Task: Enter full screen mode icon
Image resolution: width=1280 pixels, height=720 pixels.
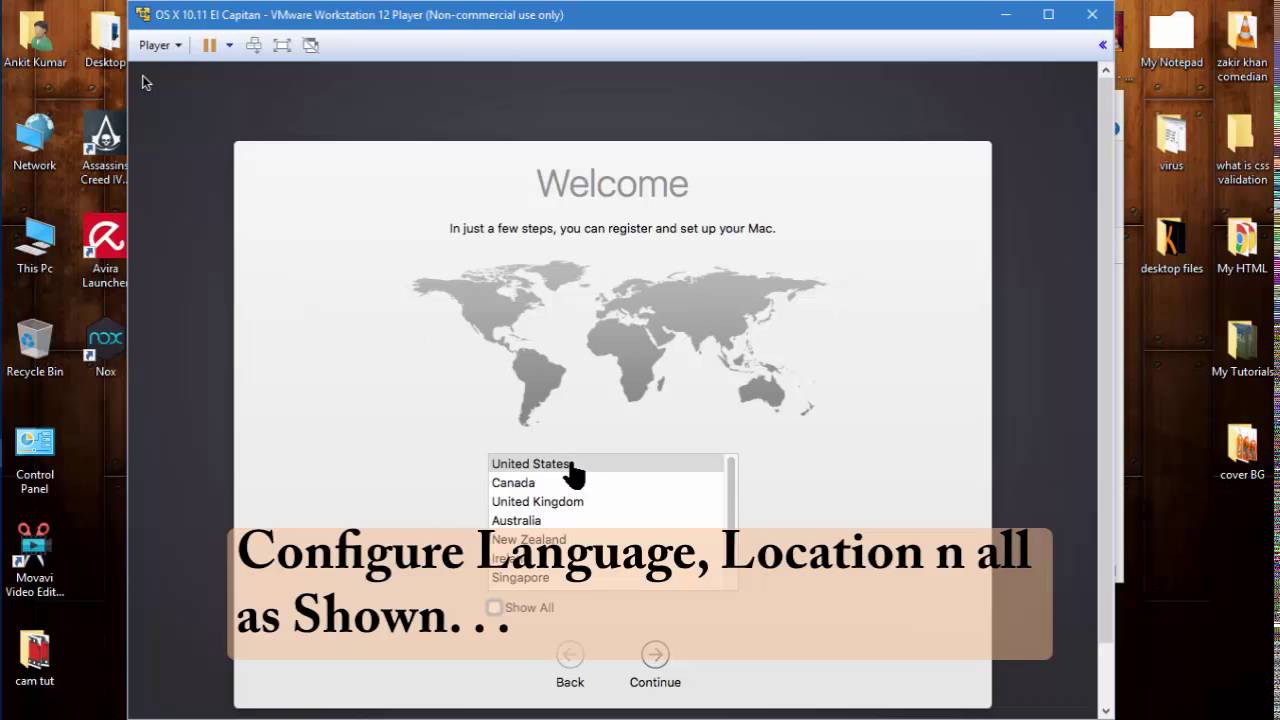Action: coord(282,45)
